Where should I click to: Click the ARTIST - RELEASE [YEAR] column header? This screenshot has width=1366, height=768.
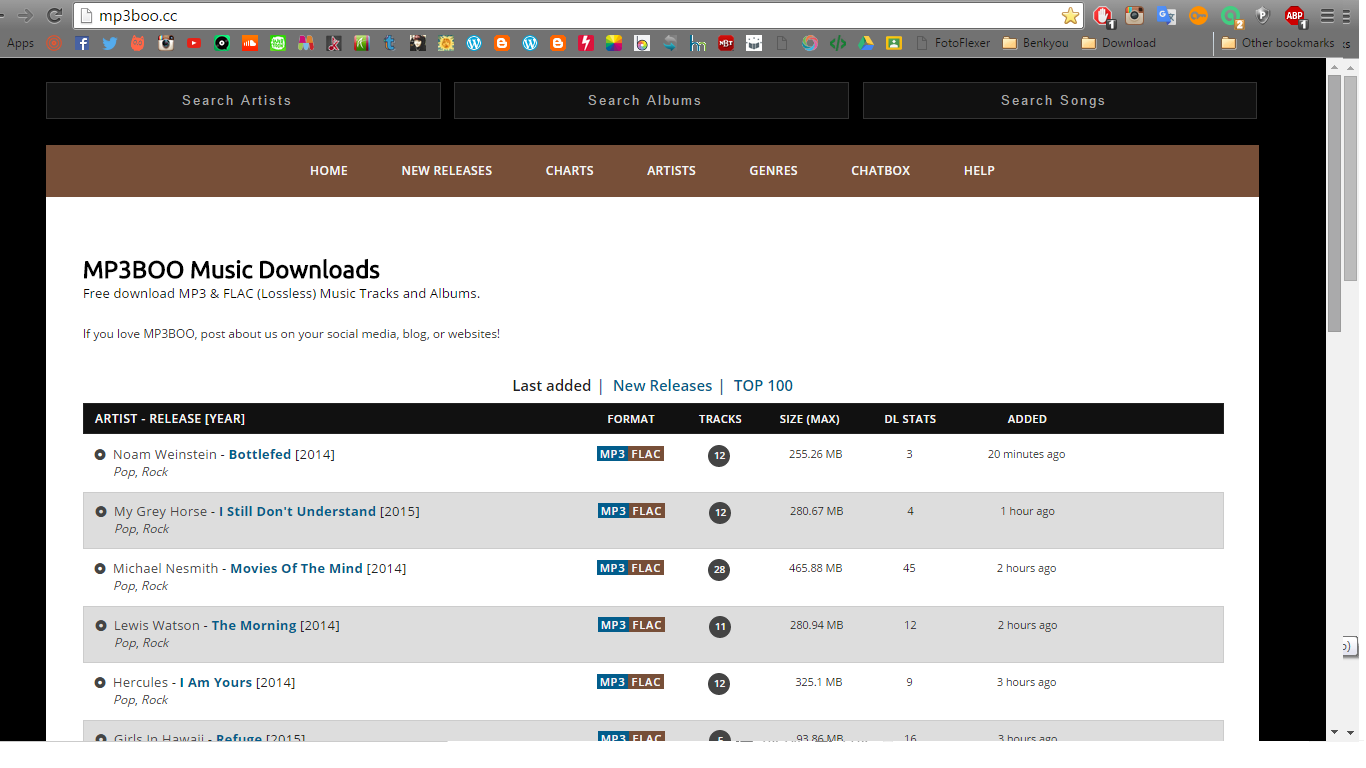pyautogui.click(x=170, y=419)
